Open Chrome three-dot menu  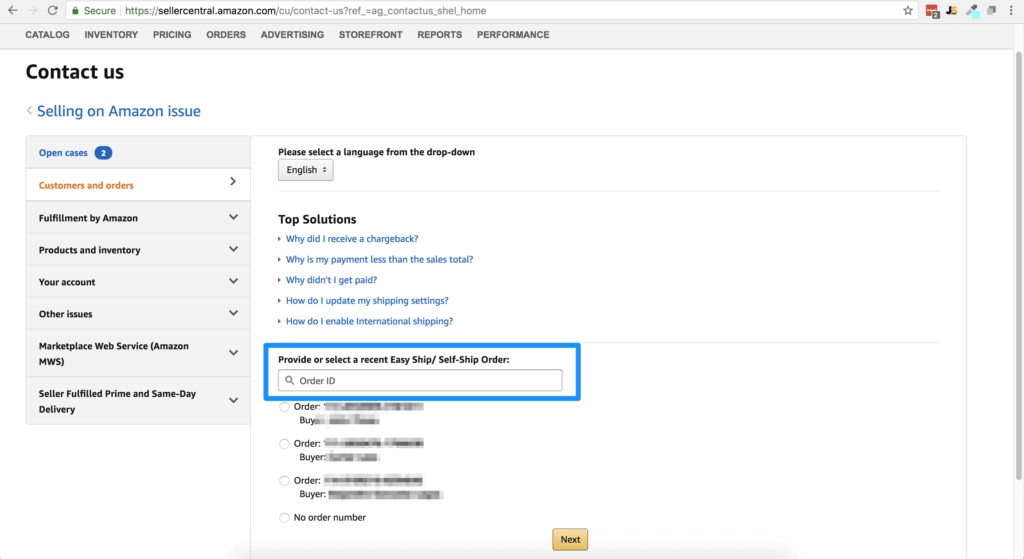(1011, 10)
